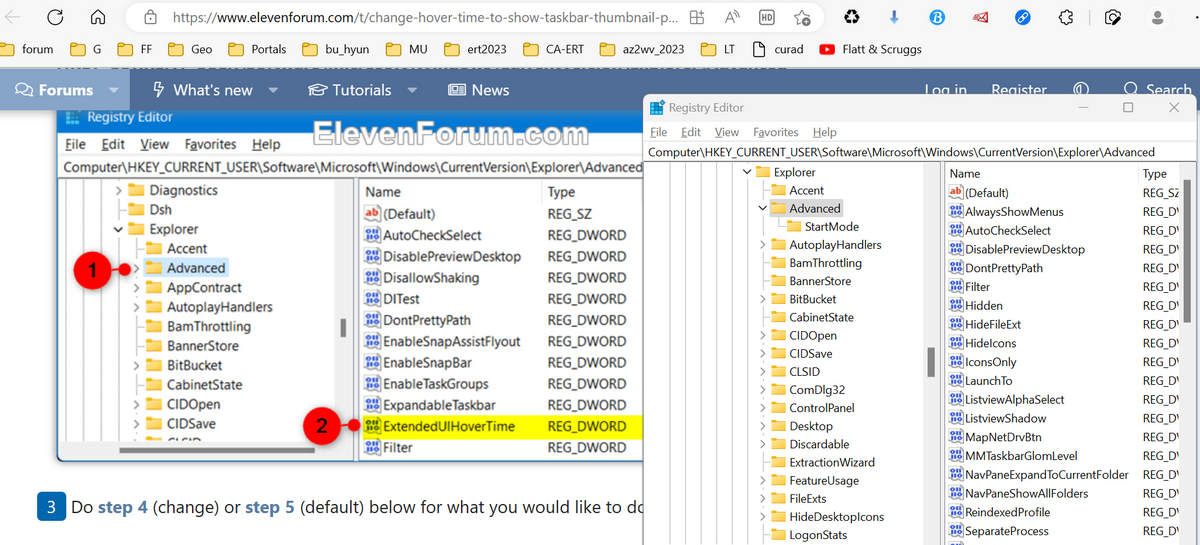
Task: Click the Log in link
Action: (x=945, y=90)
